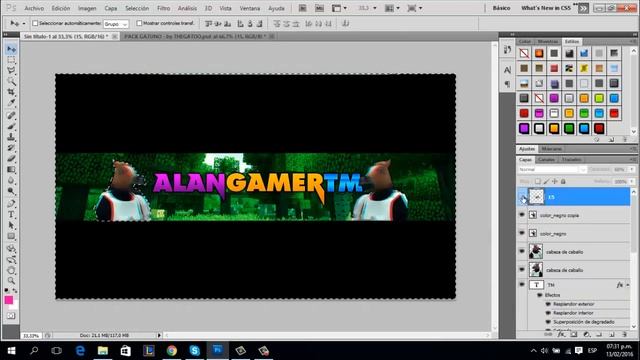Image resolution: width=640 pixels, height=360 pixels.
Task: Toggle Efectos visibility on TM layer
Action: 540,295
